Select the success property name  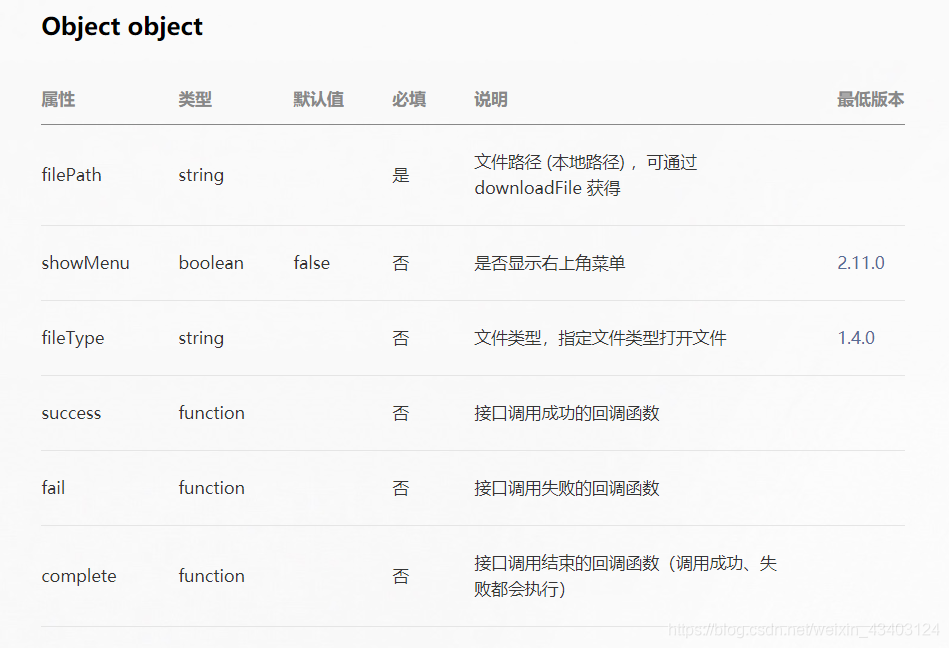(x=71, y=413)
